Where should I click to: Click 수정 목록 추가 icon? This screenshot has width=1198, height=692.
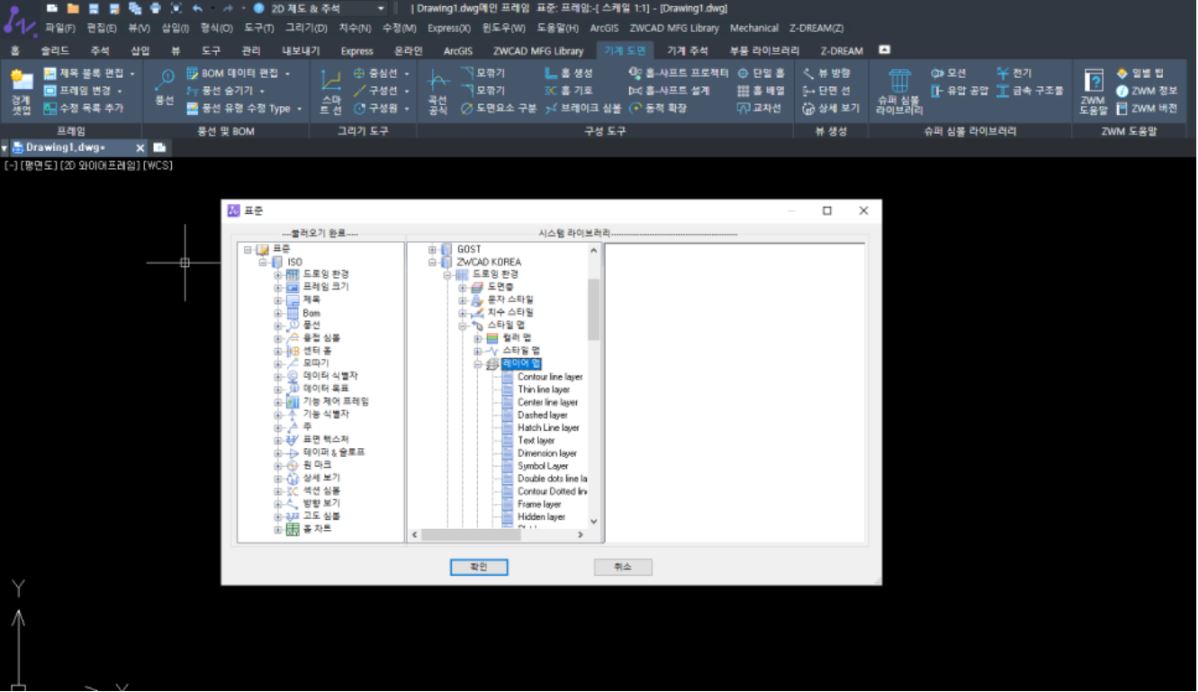click(x=50, y=108)
